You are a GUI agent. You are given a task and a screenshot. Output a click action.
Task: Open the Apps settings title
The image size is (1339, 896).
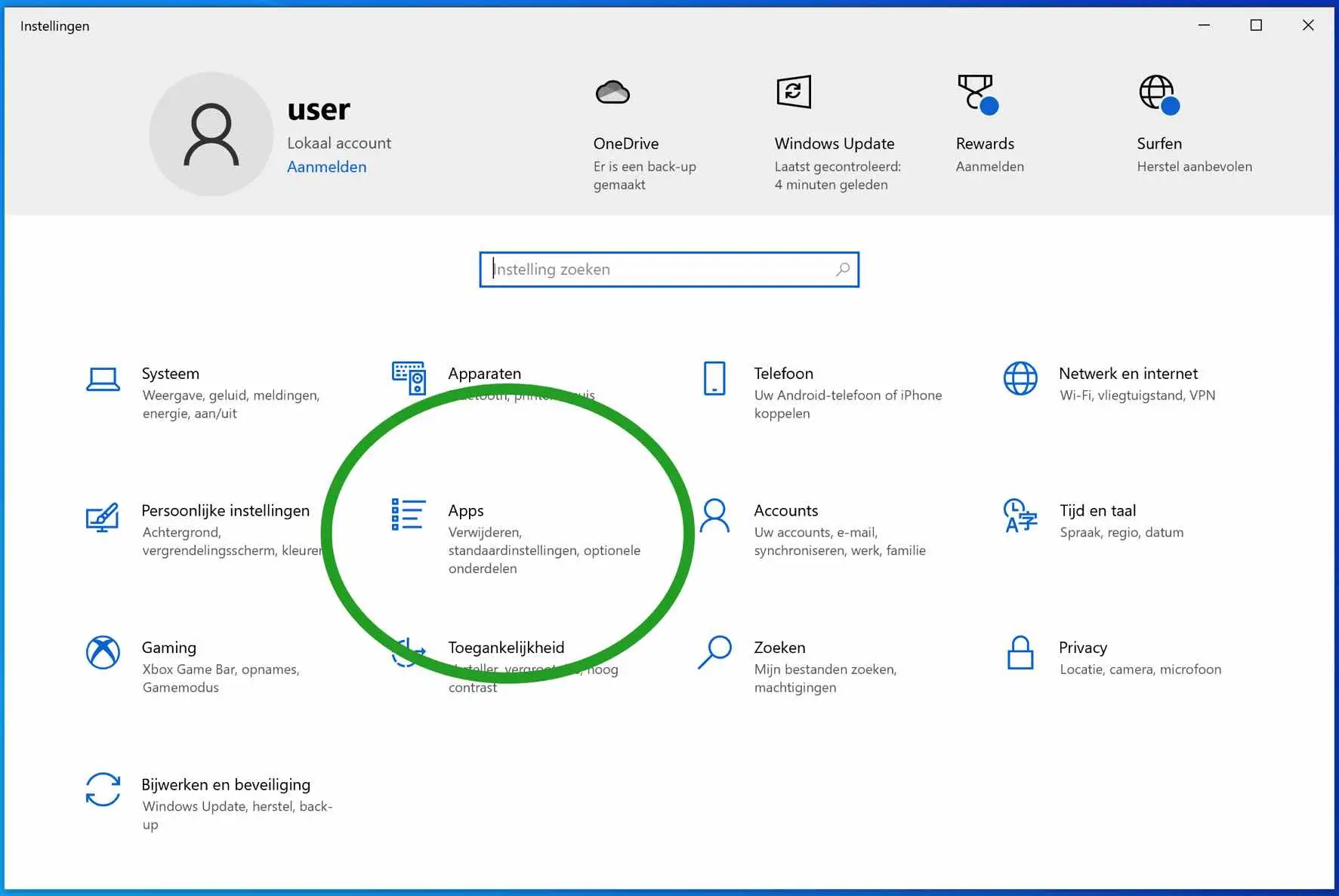(466, 511)
